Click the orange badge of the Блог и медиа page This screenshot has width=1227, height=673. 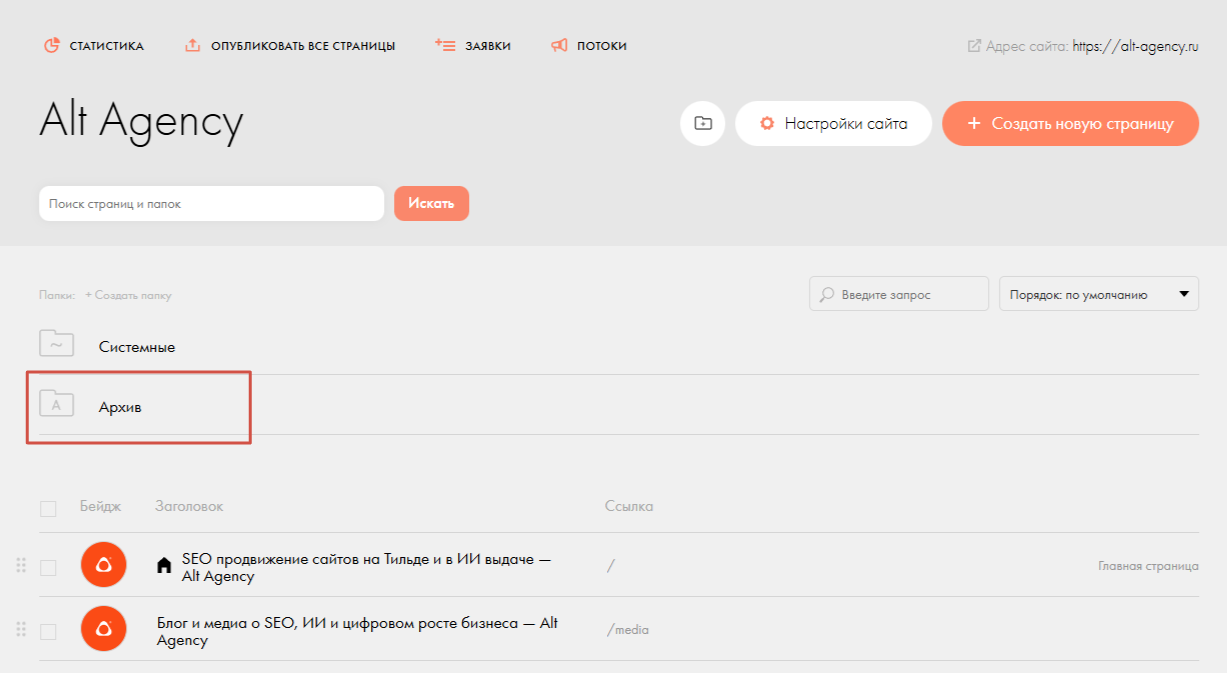tap(103, 629)
